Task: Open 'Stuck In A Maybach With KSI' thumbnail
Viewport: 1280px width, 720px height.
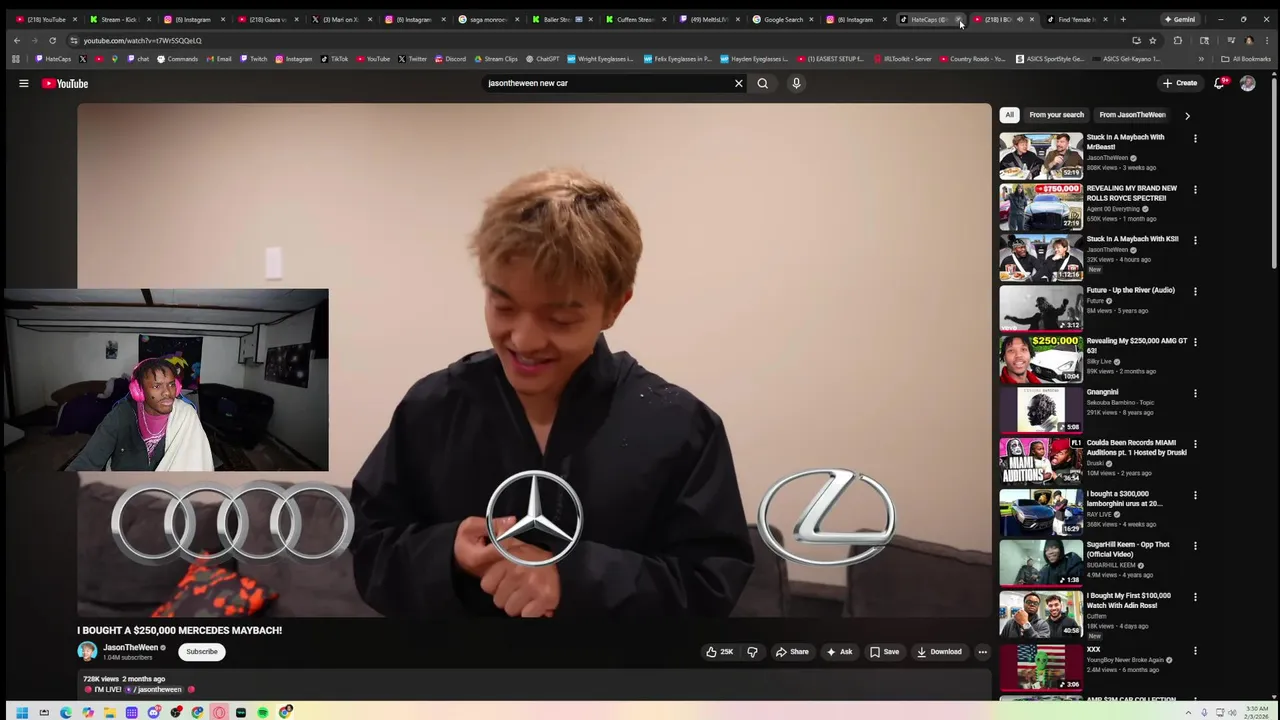Action: 1040,257
